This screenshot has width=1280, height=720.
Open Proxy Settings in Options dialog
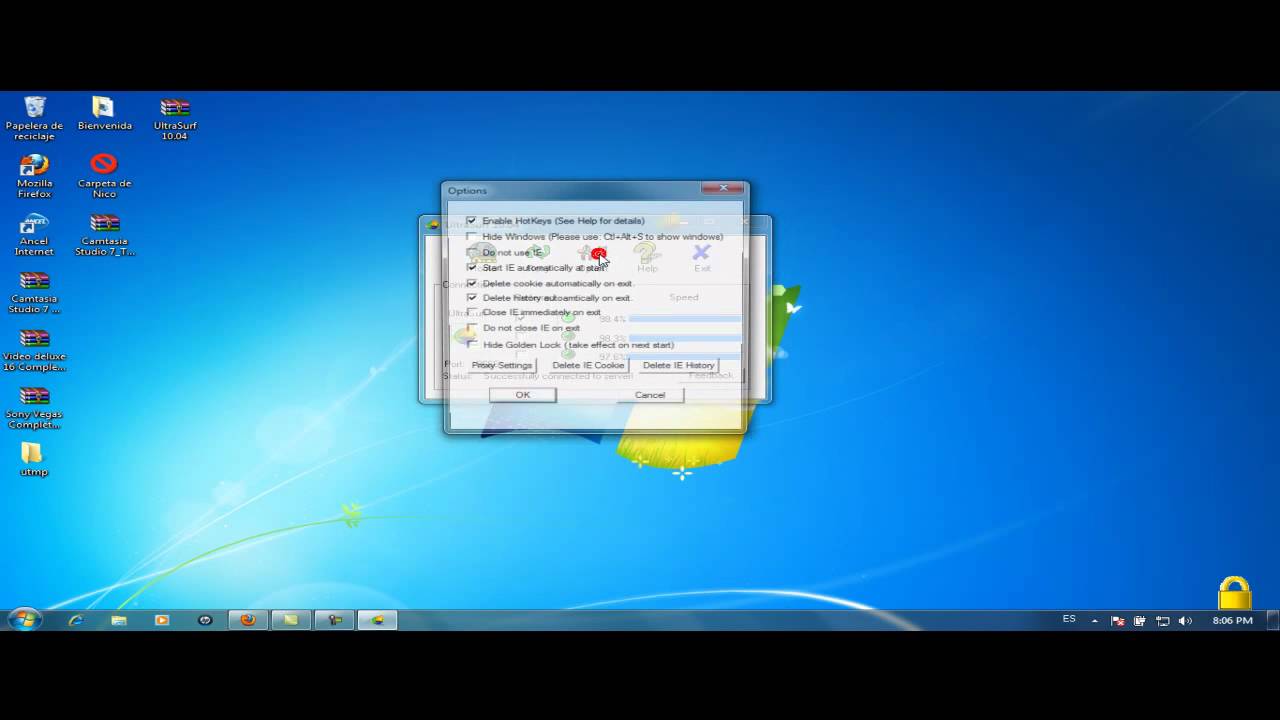tap(502, 365)
